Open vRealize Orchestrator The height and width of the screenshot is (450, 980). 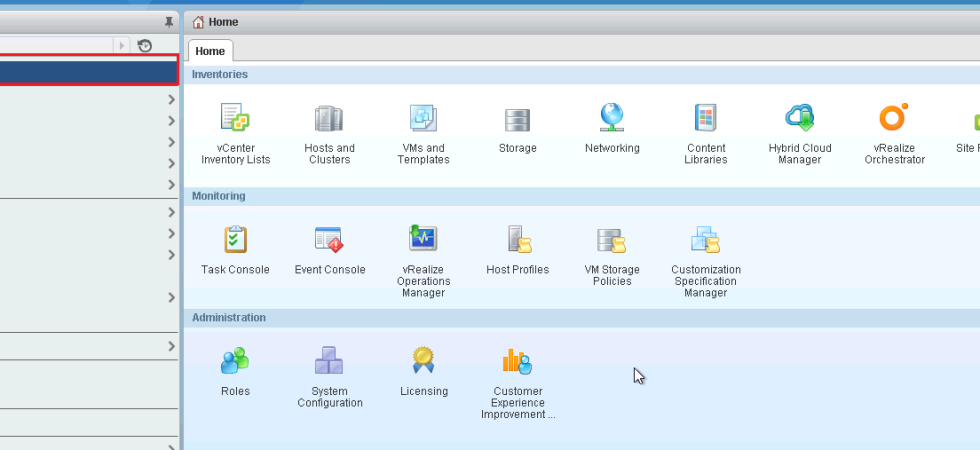point(894,133)
